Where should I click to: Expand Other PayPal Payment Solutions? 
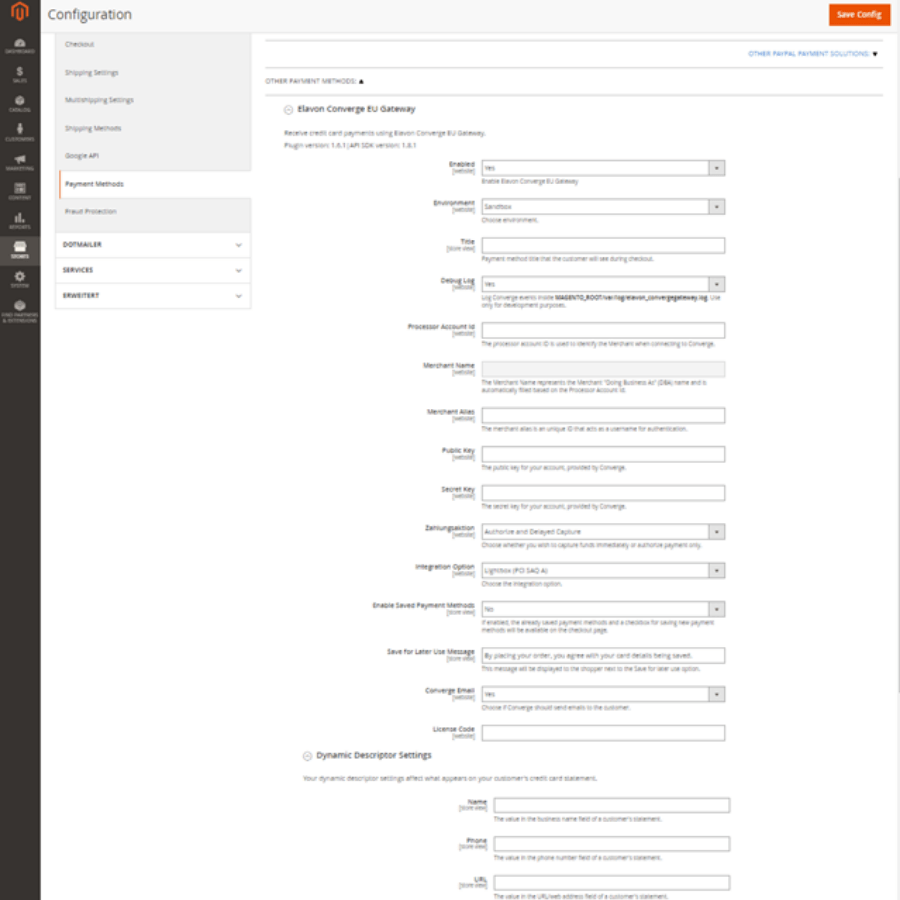click(812, 53)
